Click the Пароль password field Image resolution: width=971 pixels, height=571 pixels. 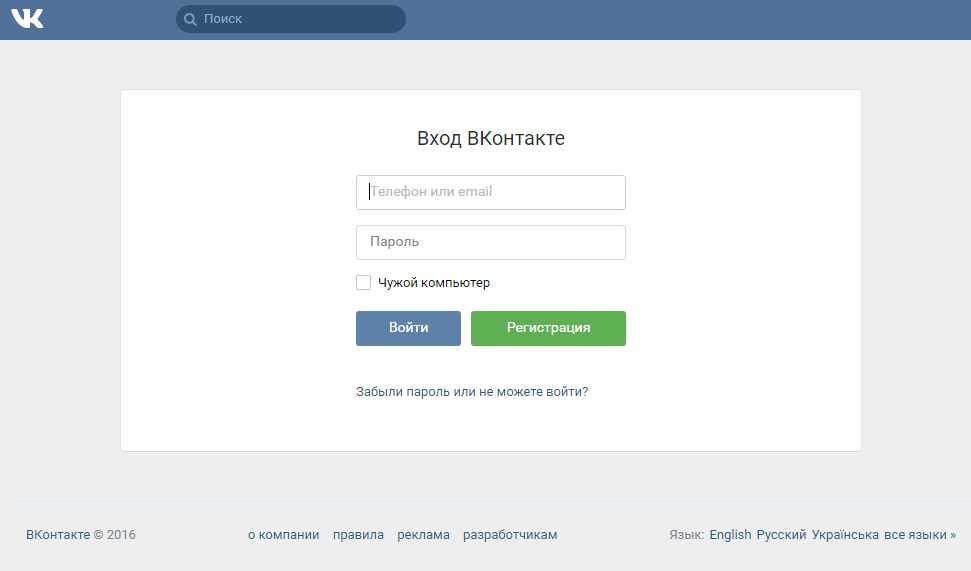[x=490, y=242]
